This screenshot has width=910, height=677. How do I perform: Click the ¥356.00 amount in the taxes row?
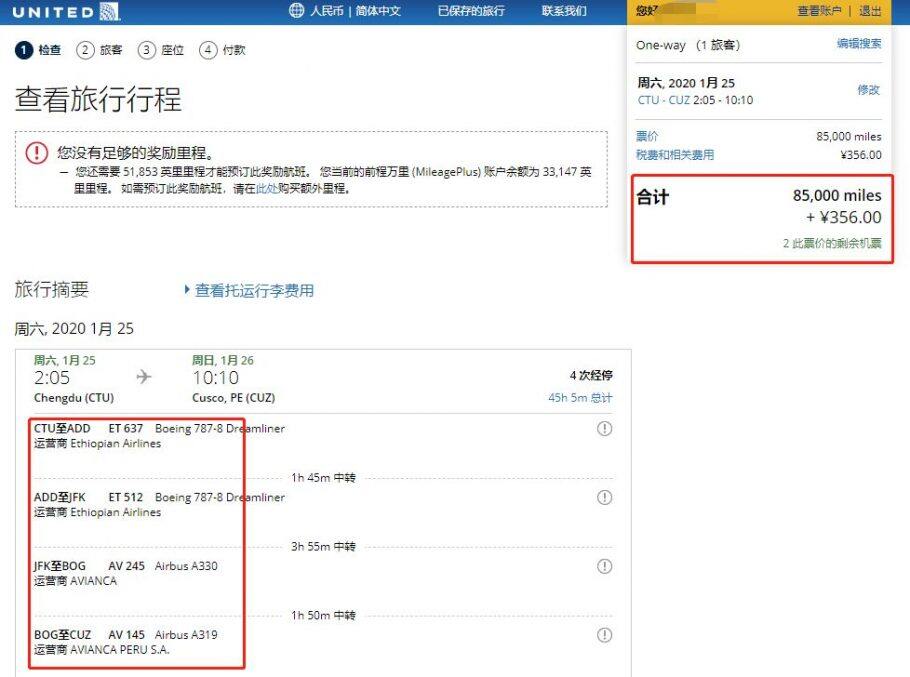coord(861,155)
